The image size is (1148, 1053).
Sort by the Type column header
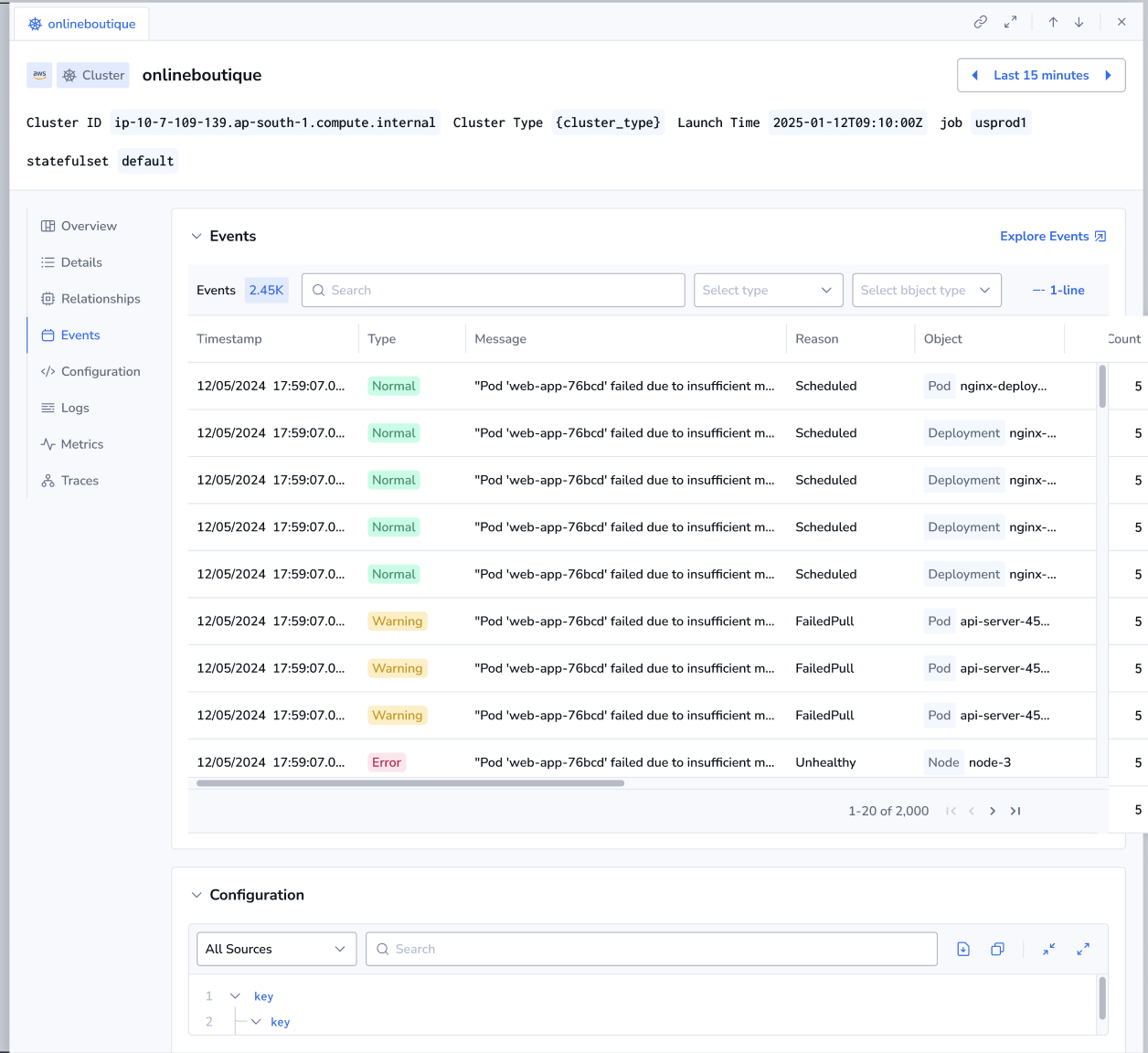click(382, 339)
